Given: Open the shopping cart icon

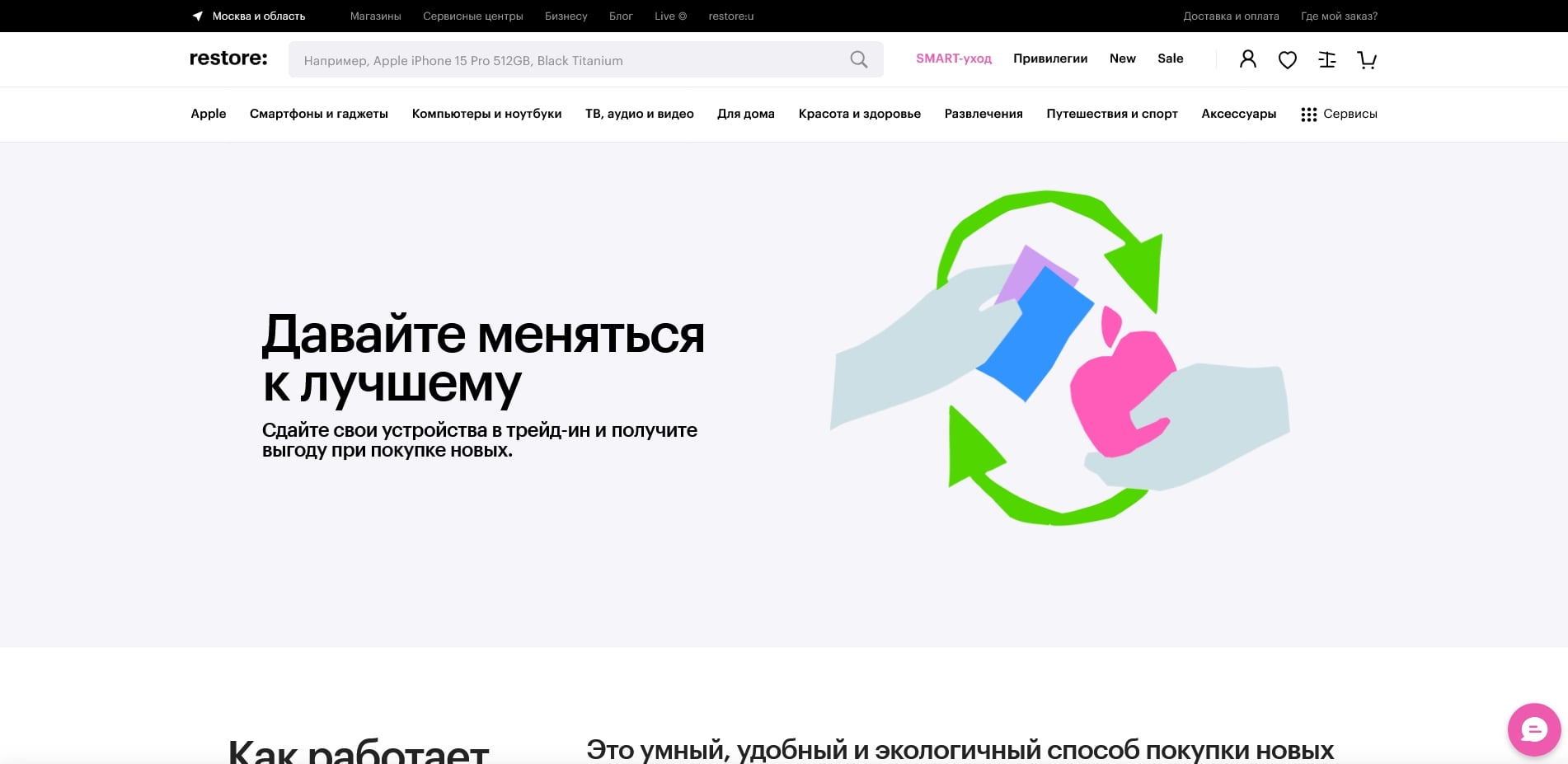Looking at the screenshot, I should coord(1366,59).
